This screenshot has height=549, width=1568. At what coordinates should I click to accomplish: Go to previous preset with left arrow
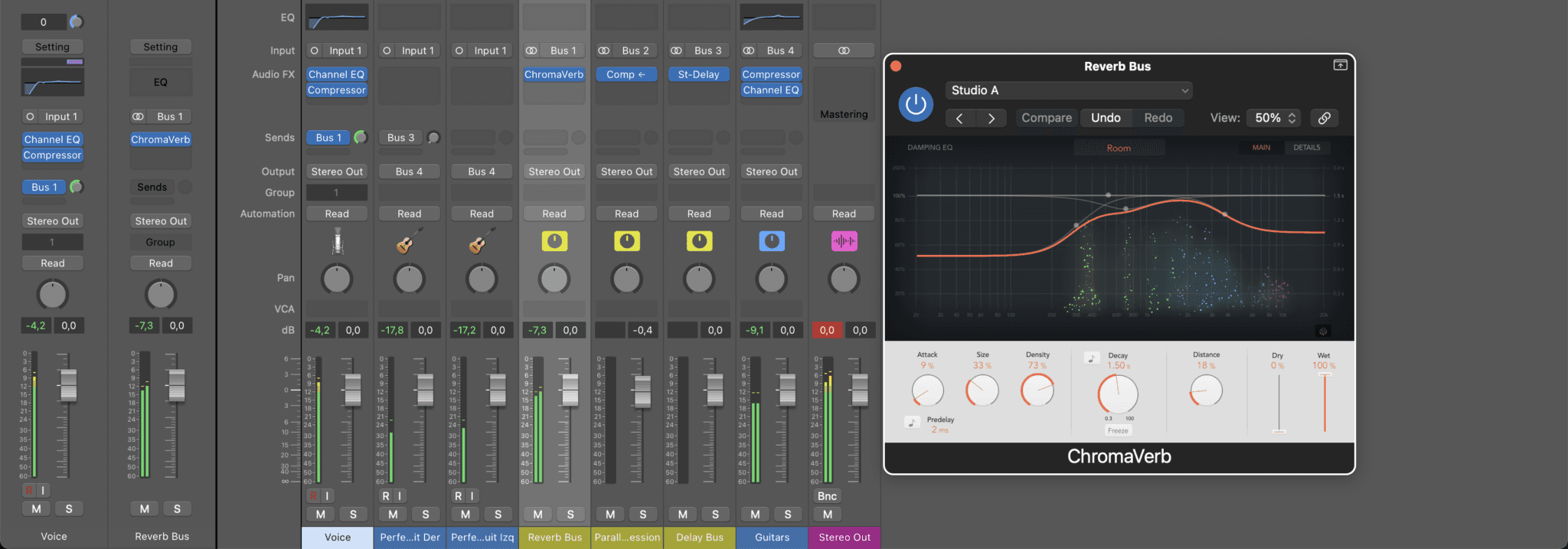tap(959, 118)
